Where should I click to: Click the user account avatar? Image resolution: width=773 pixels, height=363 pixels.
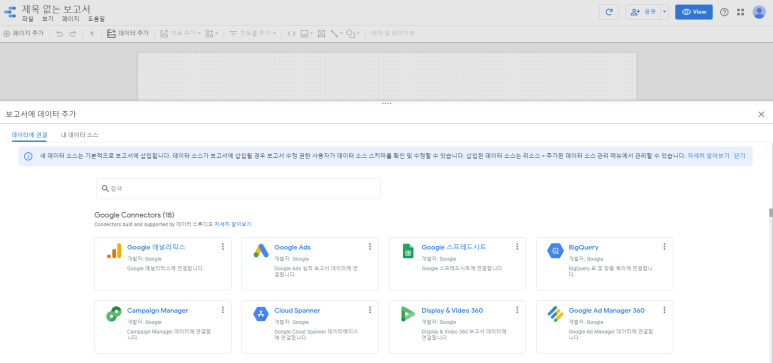(x=759, y=12)
